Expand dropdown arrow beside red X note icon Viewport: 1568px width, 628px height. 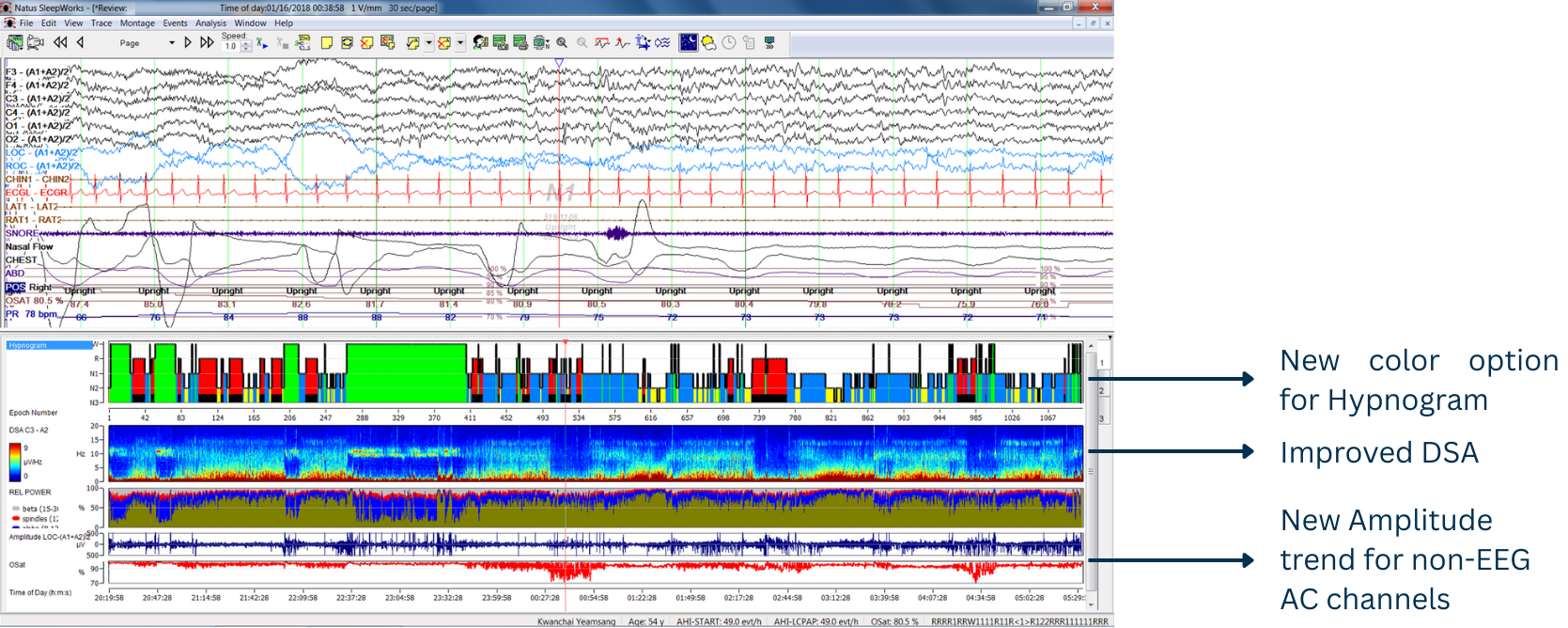460,42
